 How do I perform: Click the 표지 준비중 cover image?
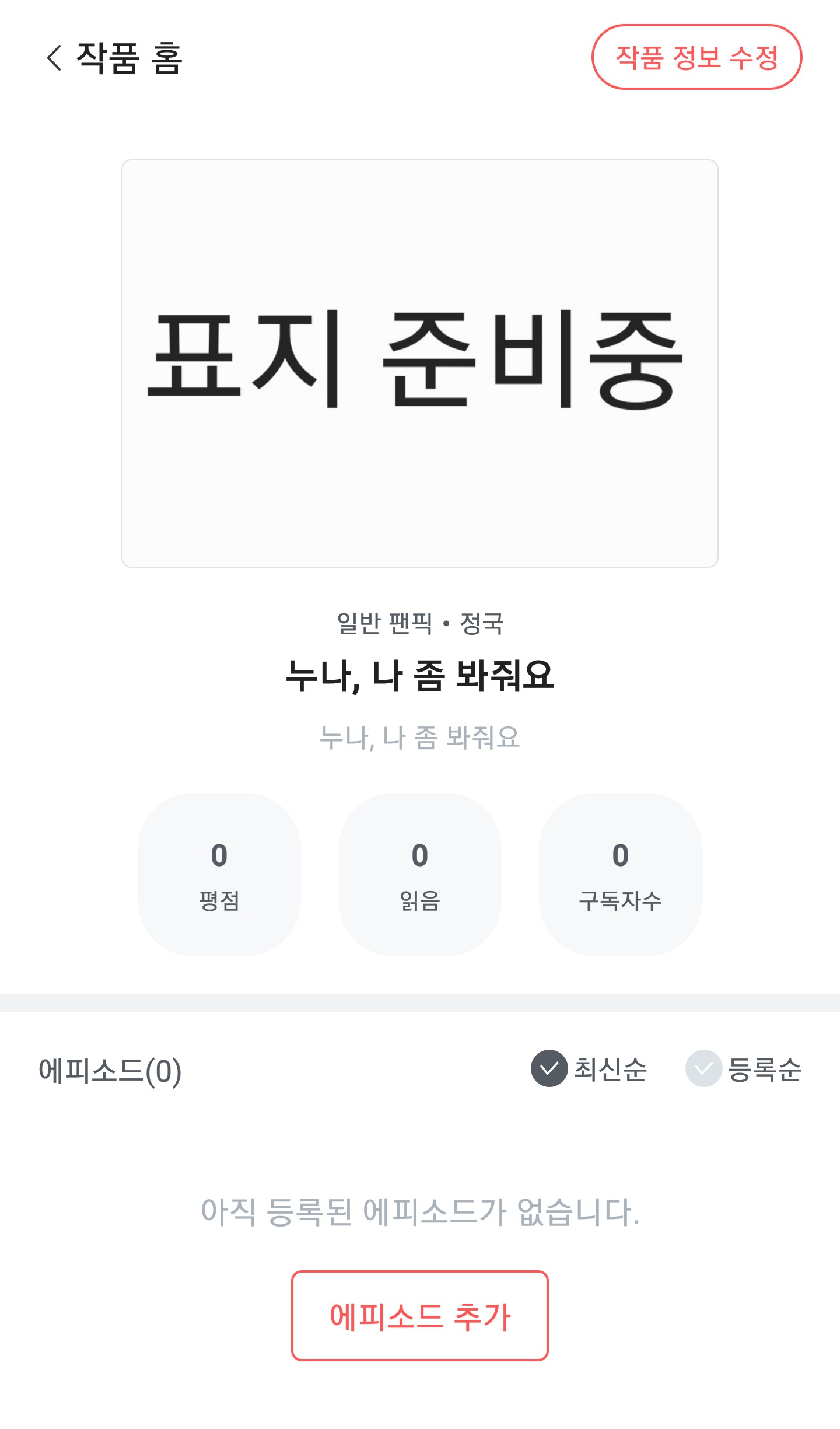coord(419,363)
